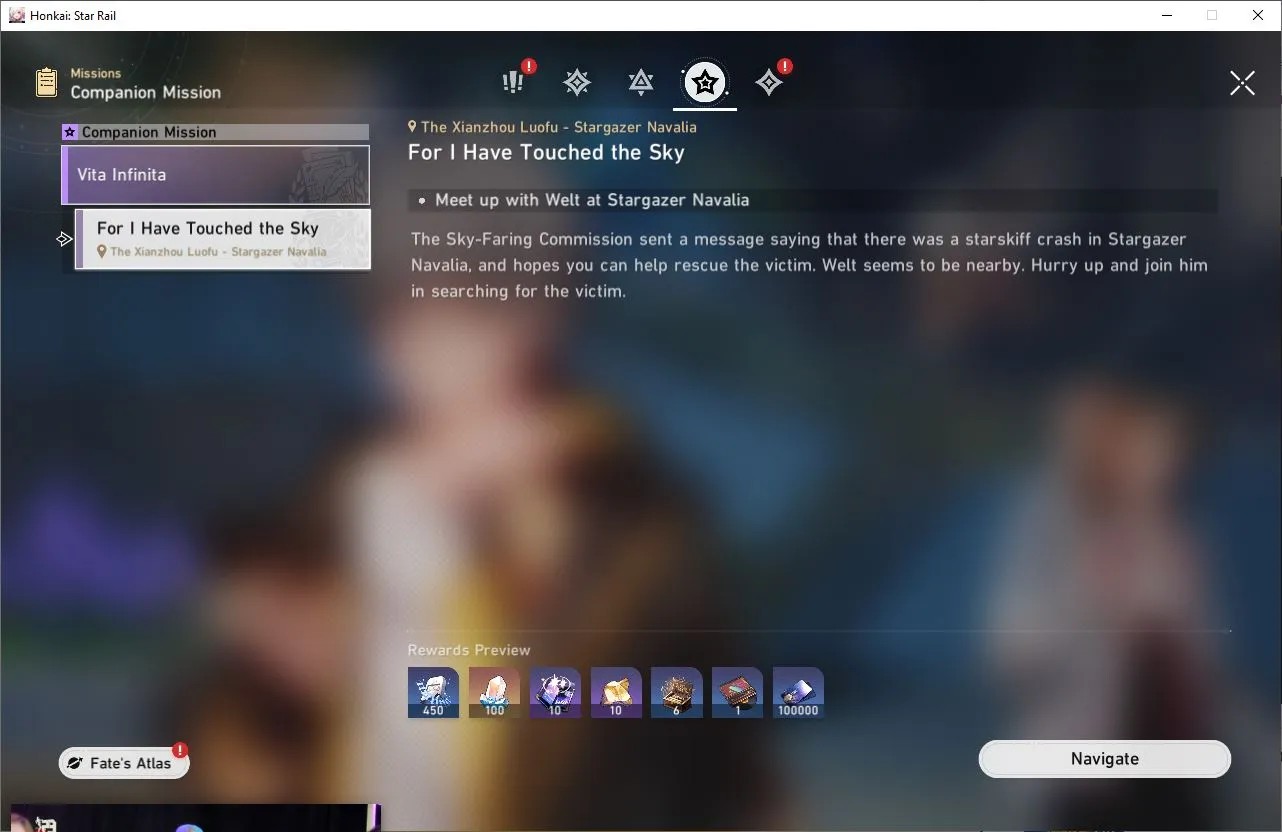Close the missions screen with the X icon
The height and width of the screenshot is (832, 1282).
click(x=1242, y=83)
